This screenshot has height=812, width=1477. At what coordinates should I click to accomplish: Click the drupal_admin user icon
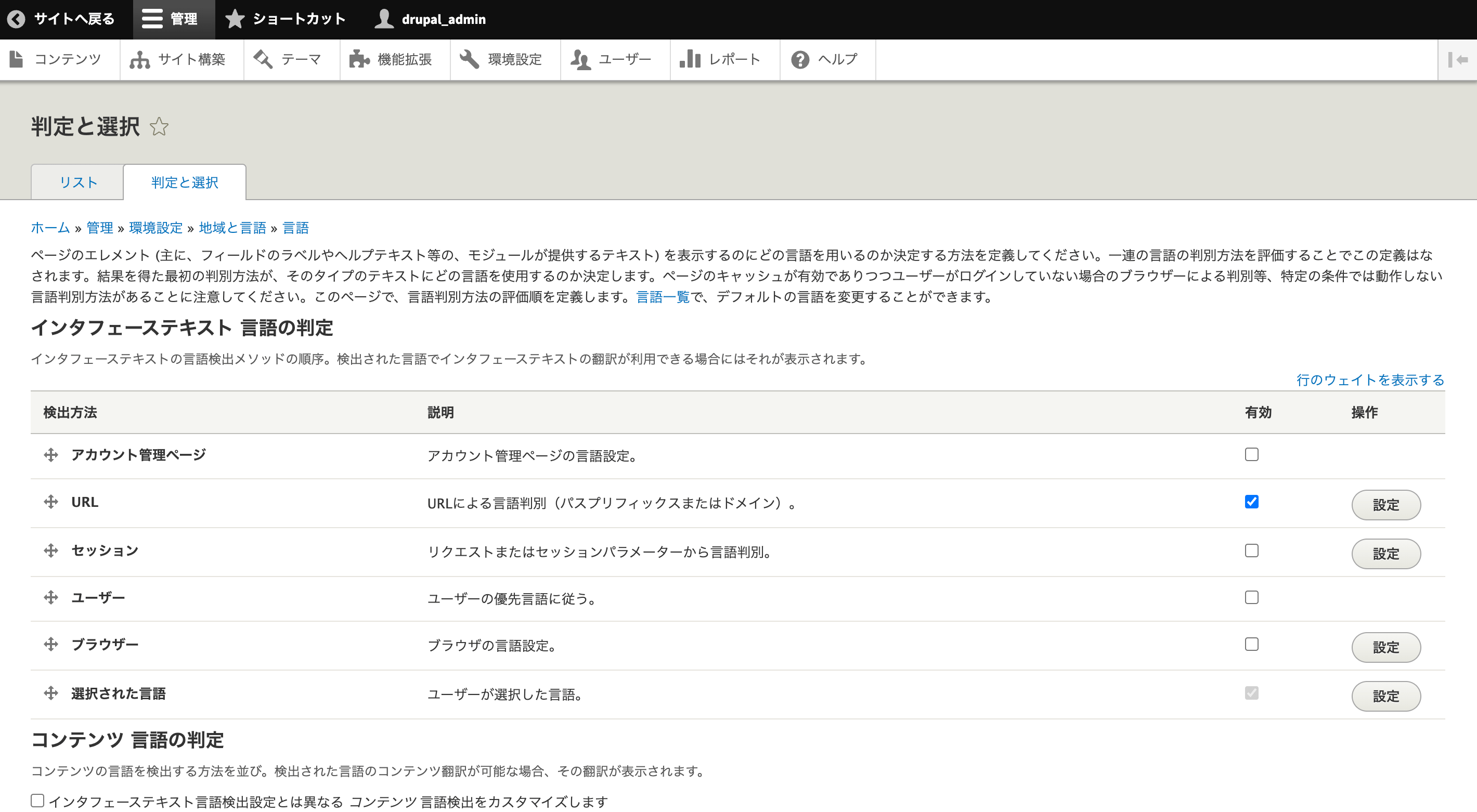384,19
